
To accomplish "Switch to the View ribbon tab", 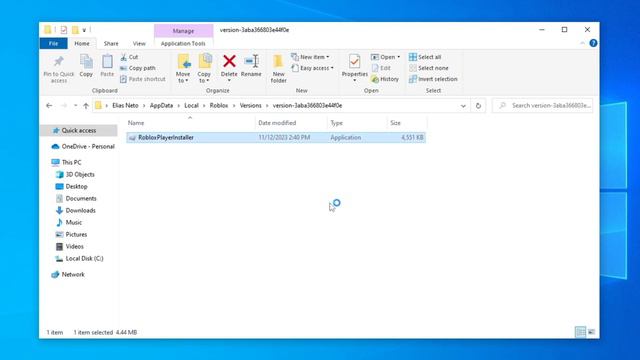I will (x=139, y=43).
